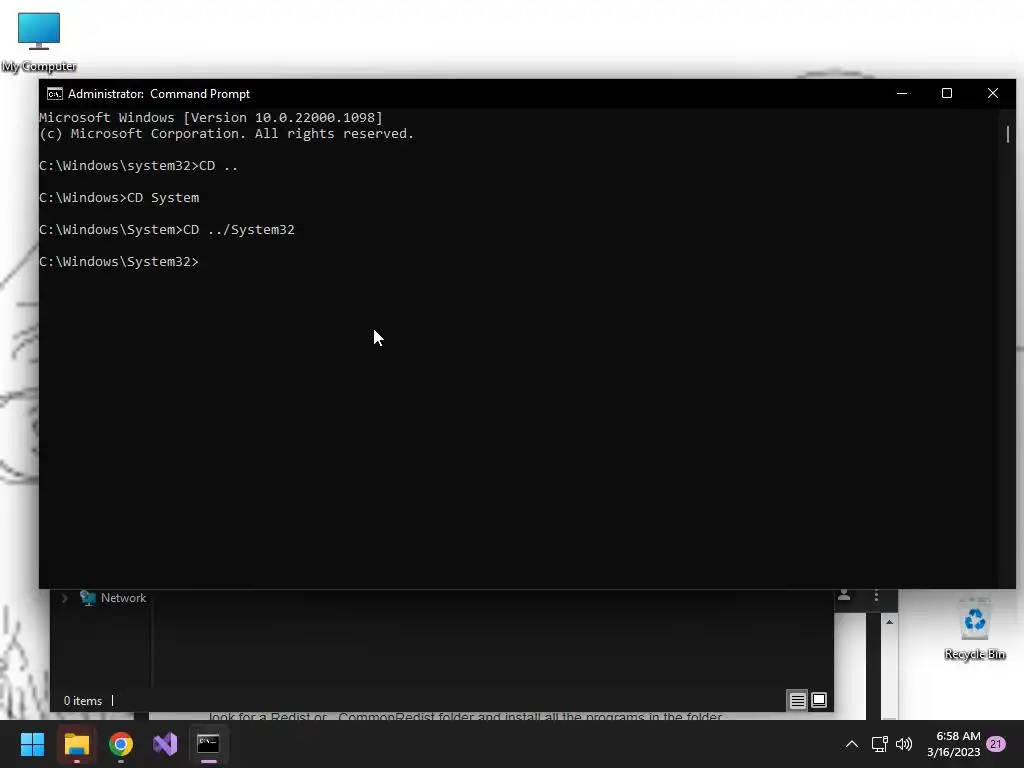Click the Microsoft Windows version line

[211, 118]
